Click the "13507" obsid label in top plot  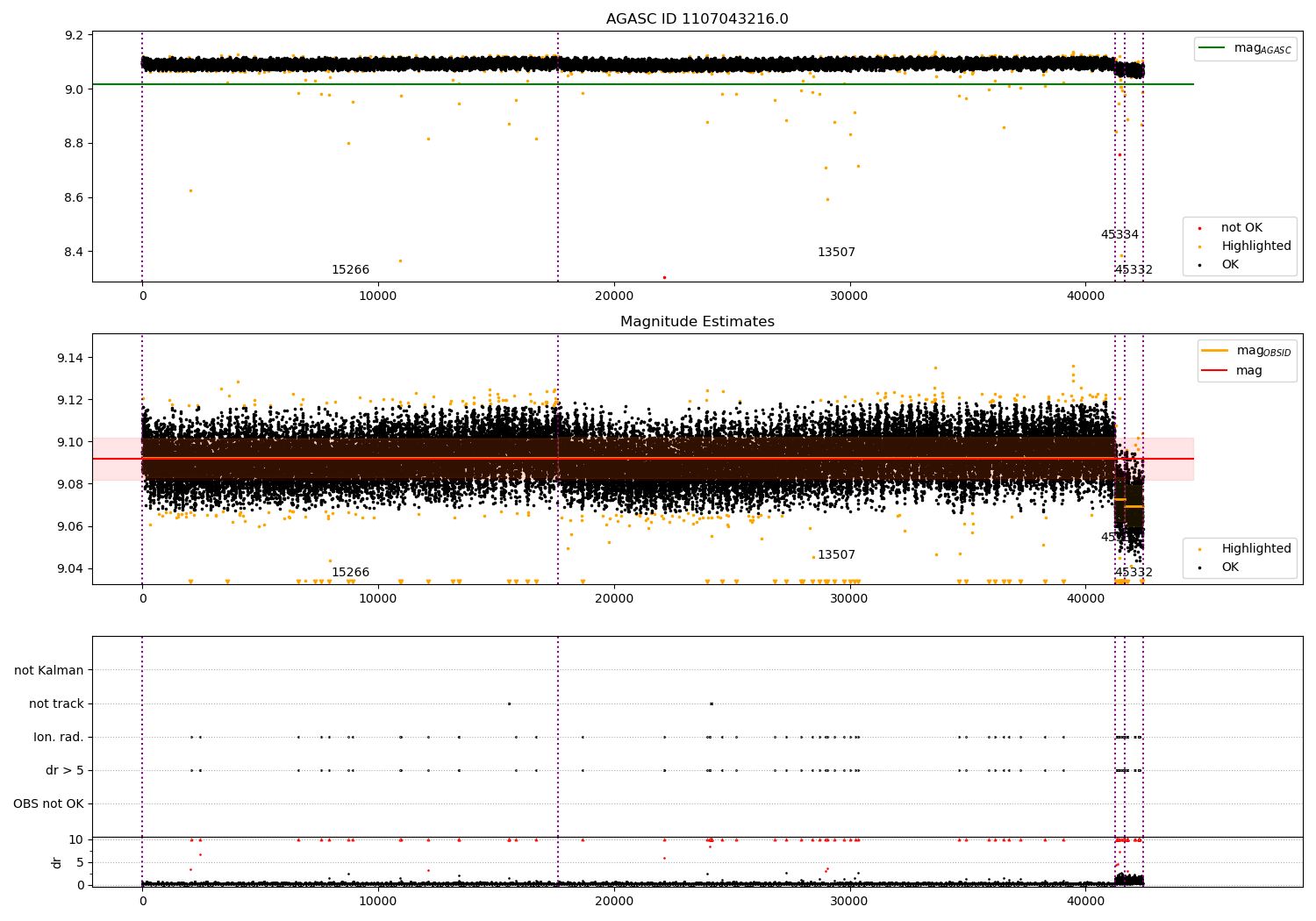pyautogui.click(x=836, y=253)
